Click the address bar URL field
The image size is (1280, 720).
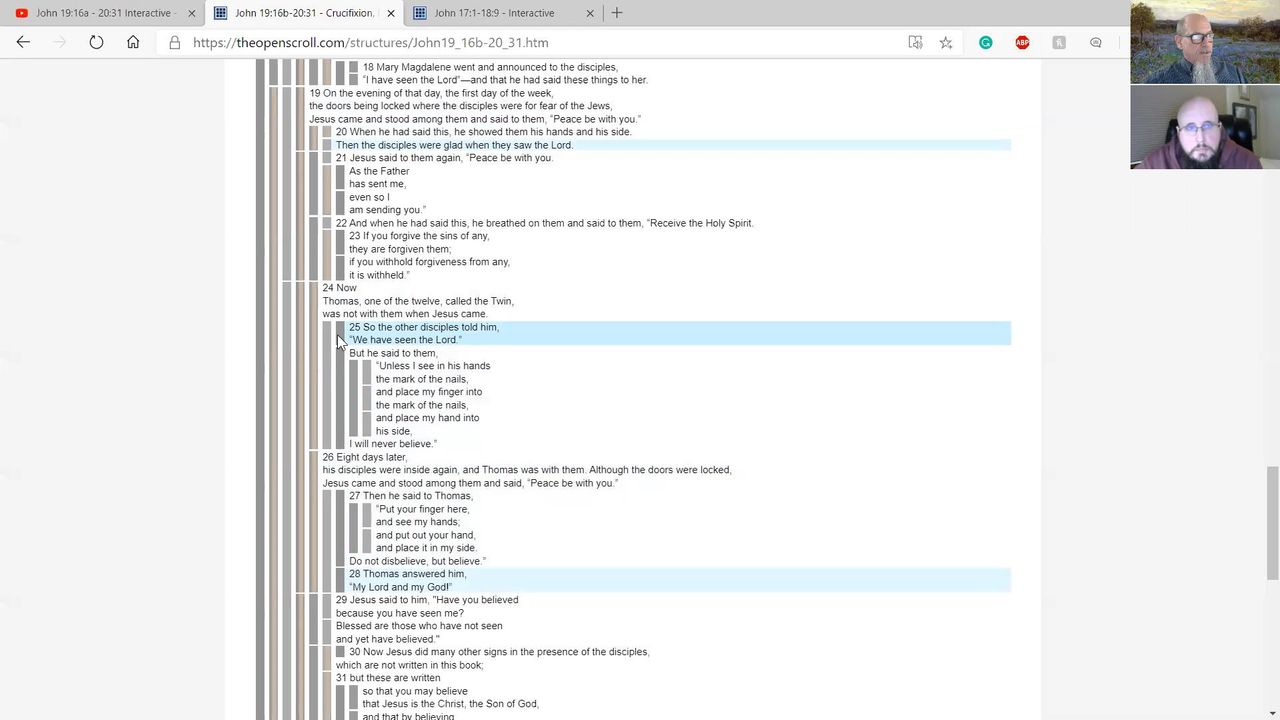(500, 43)
